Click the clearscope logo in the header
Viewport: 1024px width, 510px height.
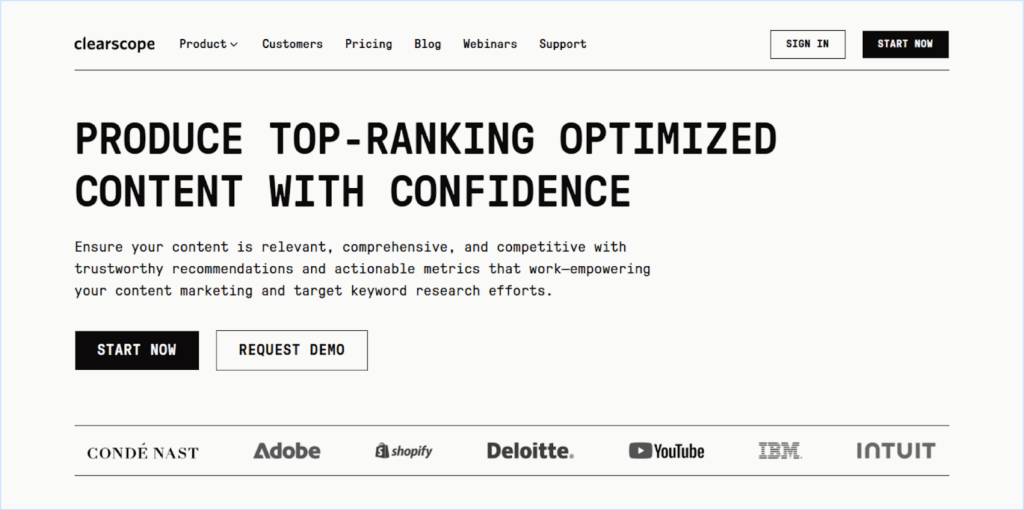coord(114,44)
